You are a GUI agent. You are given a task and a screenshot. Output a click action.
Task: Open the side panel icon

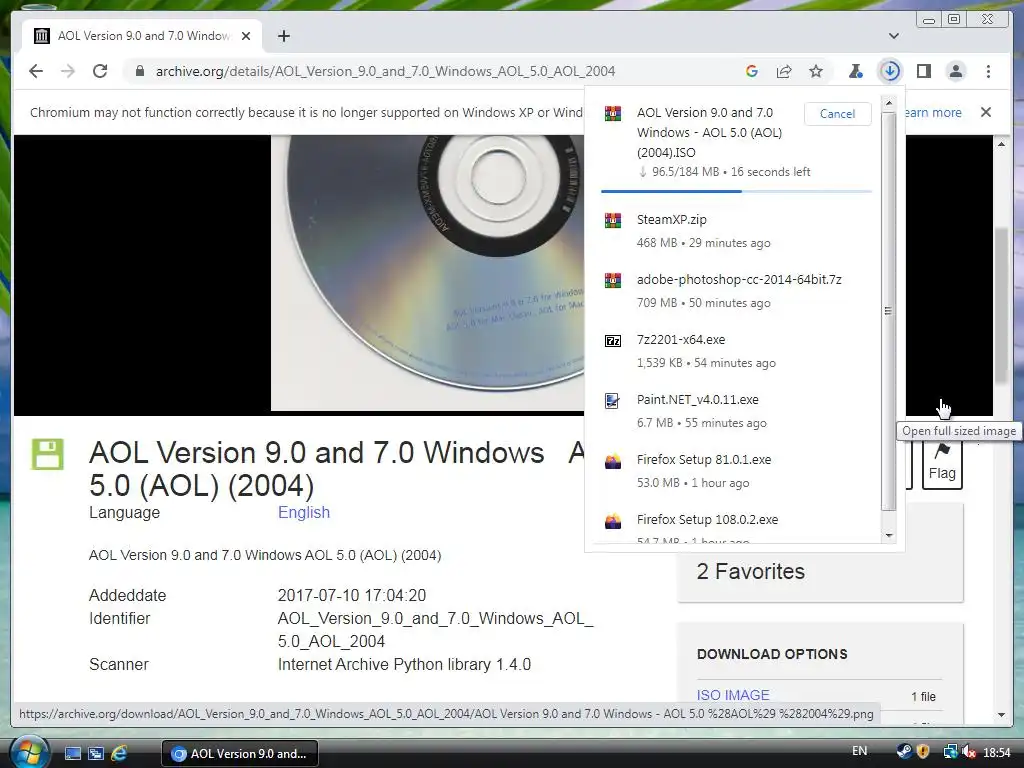click(923, 71)
